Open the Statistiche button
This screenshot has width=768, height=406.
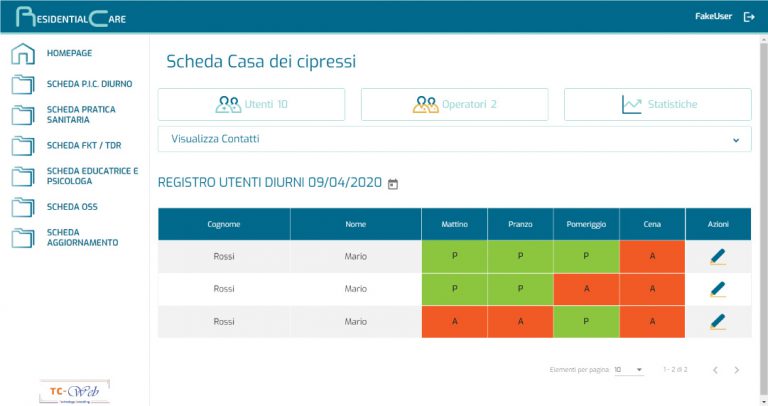pos(657,104)
